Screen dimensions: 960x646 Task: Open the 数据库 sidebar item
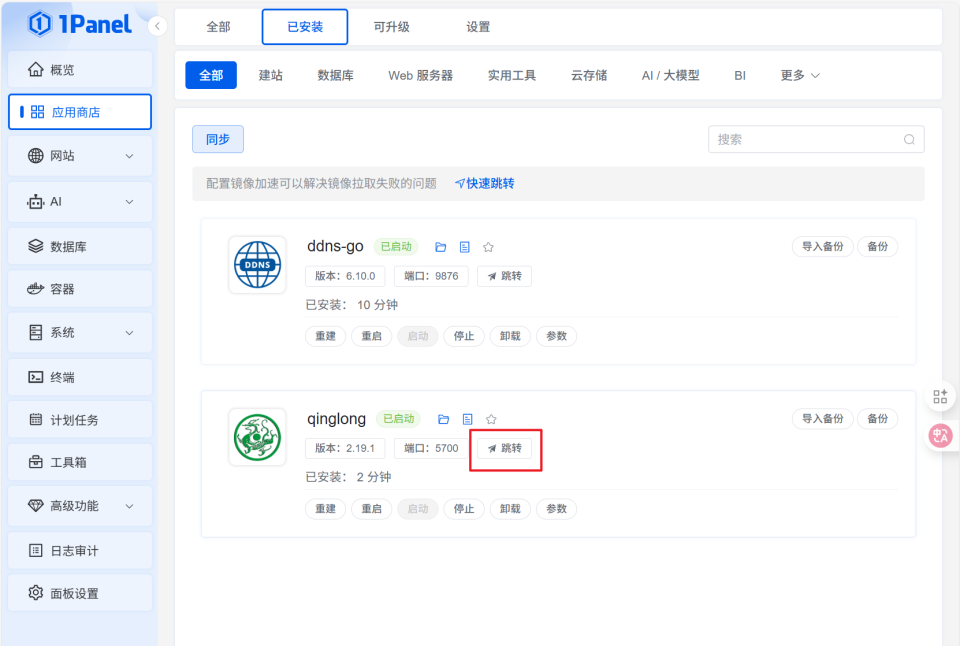[80, 246]
